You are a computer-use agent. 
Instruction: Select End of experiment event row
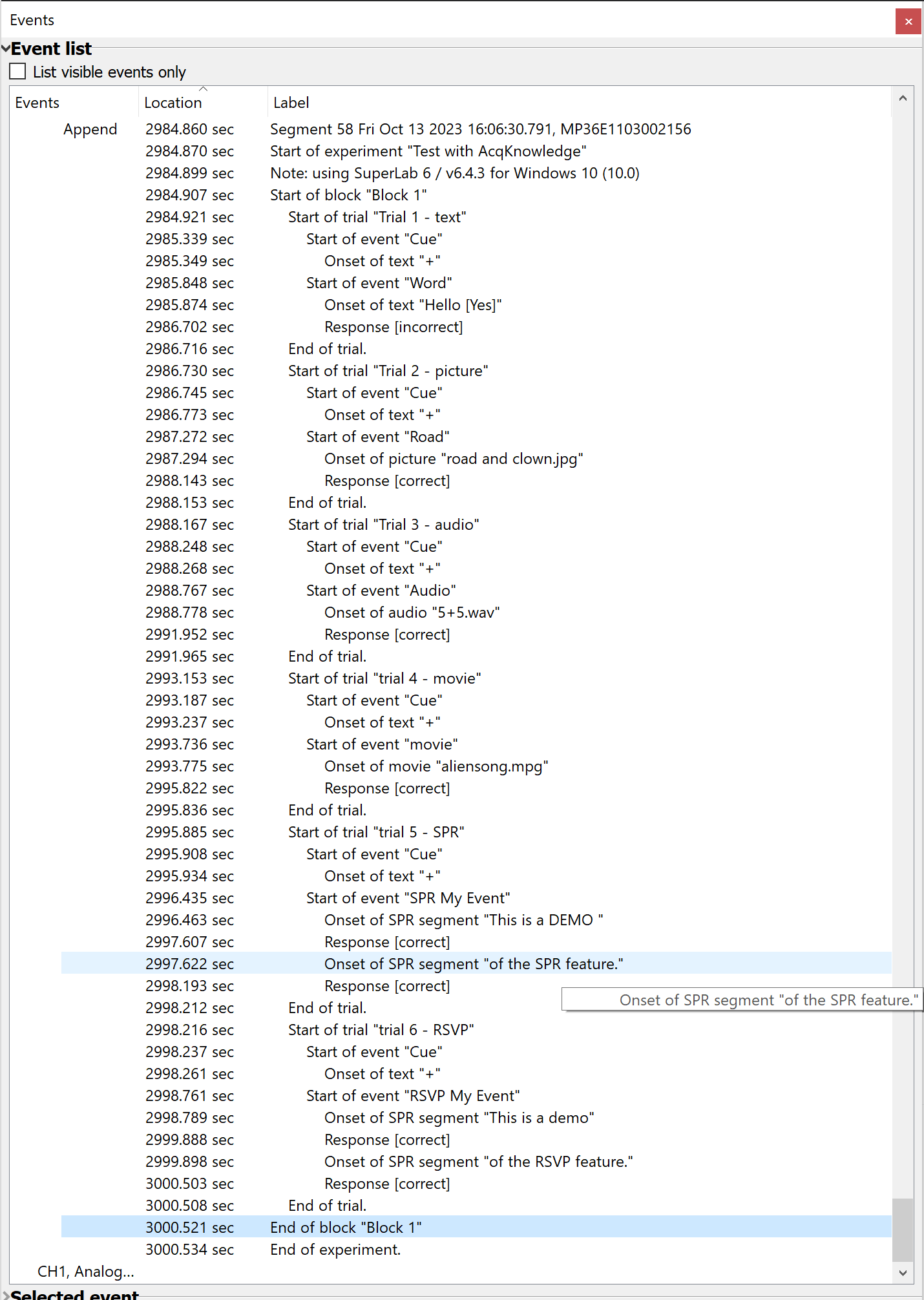click(335, 1250)
